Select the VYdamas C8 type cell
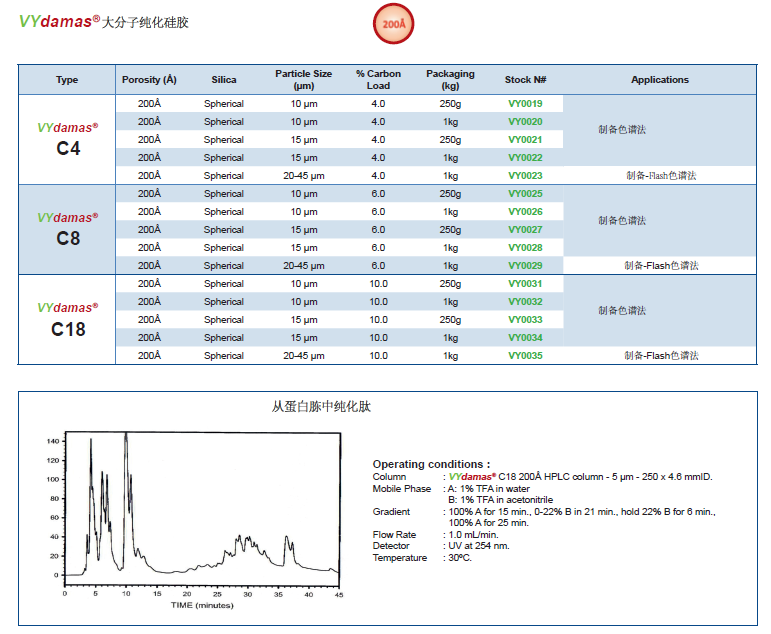 click(67, 230)
